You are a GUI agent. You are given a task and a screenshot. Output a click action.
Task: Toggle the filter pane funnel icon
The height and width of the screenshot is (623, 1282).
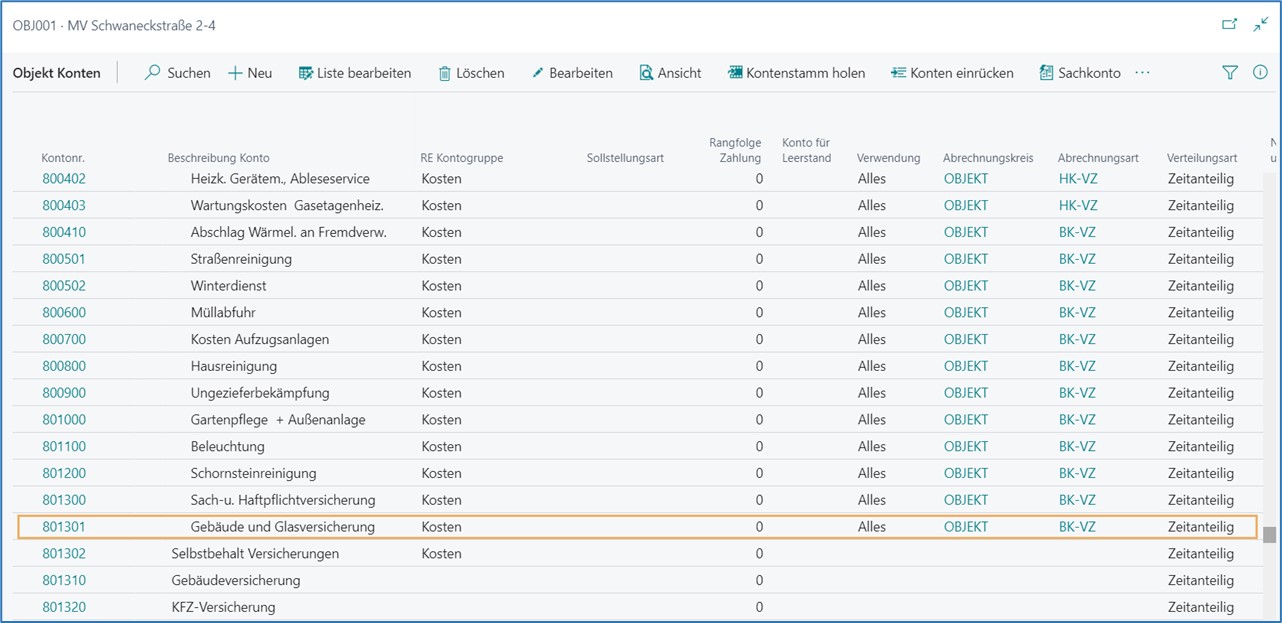point(1230,73)
